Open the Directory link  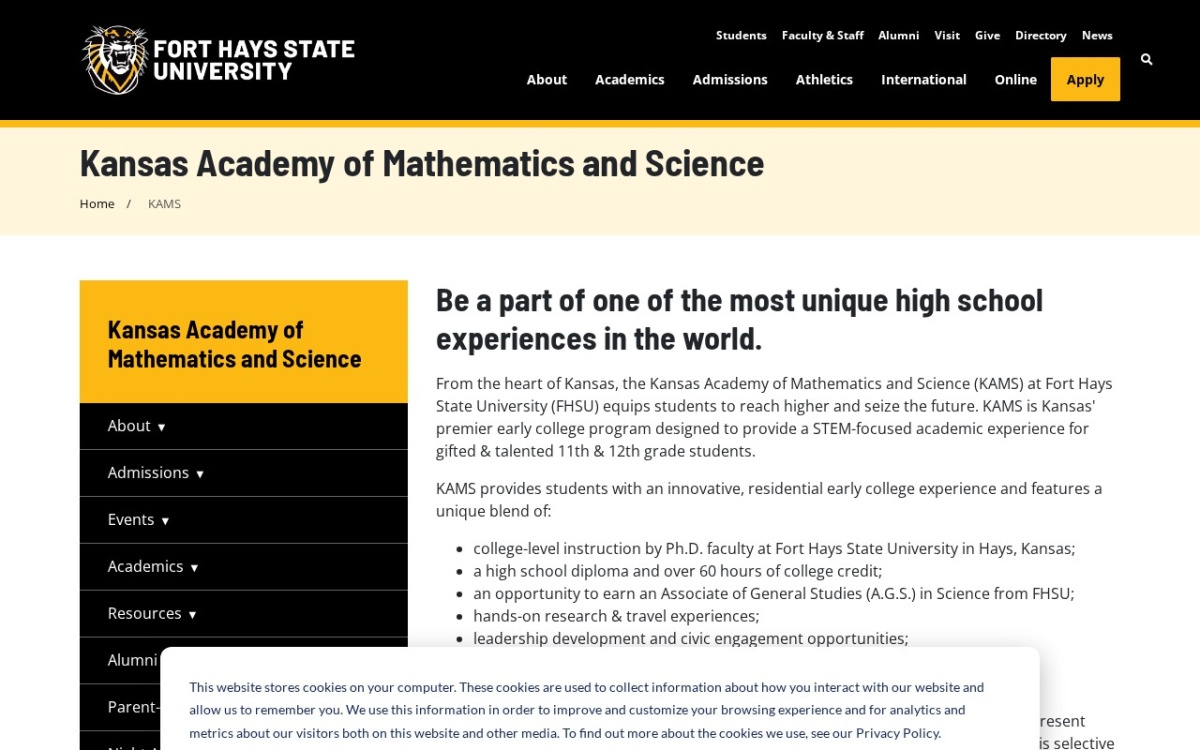[x=1040, y=35]
